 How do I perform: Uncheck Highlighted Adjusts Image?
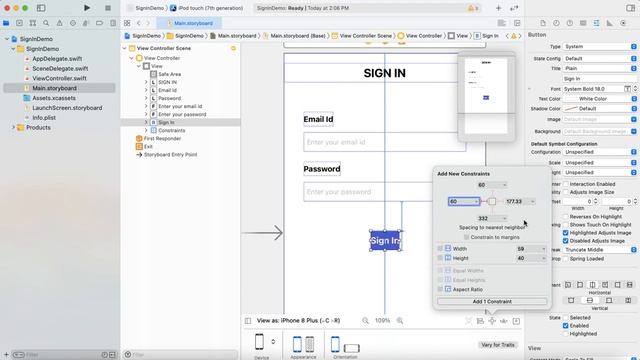point(566,233)
